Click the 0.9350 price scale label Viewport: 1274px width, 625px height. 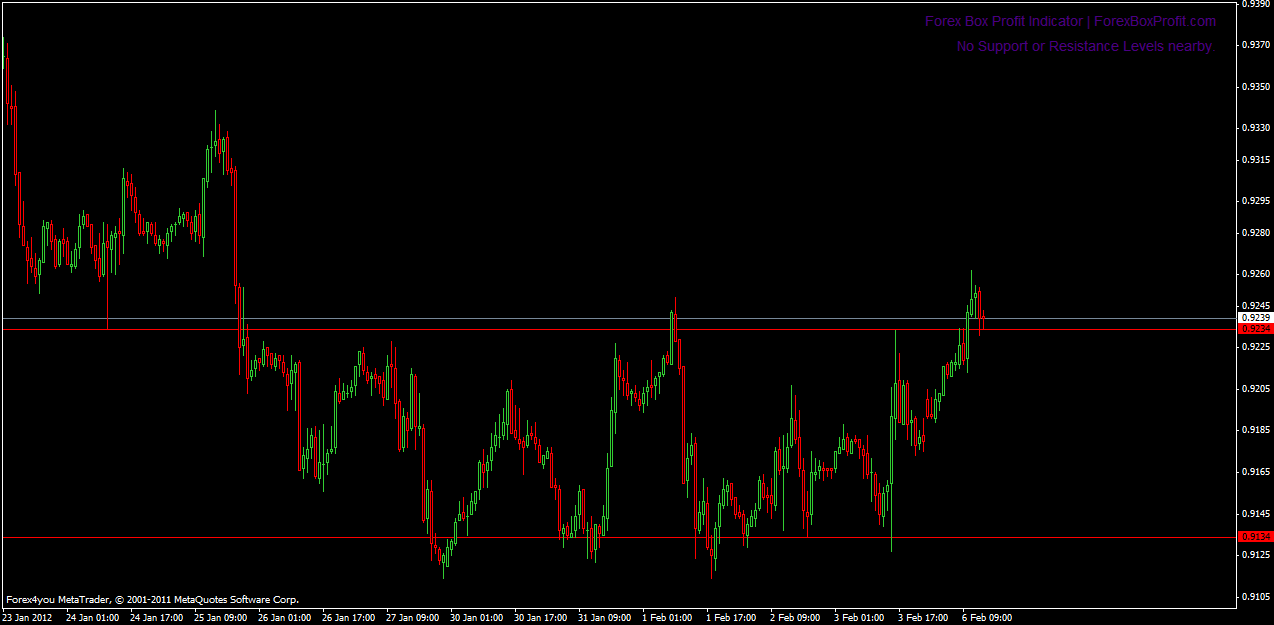pos(1256,87)
